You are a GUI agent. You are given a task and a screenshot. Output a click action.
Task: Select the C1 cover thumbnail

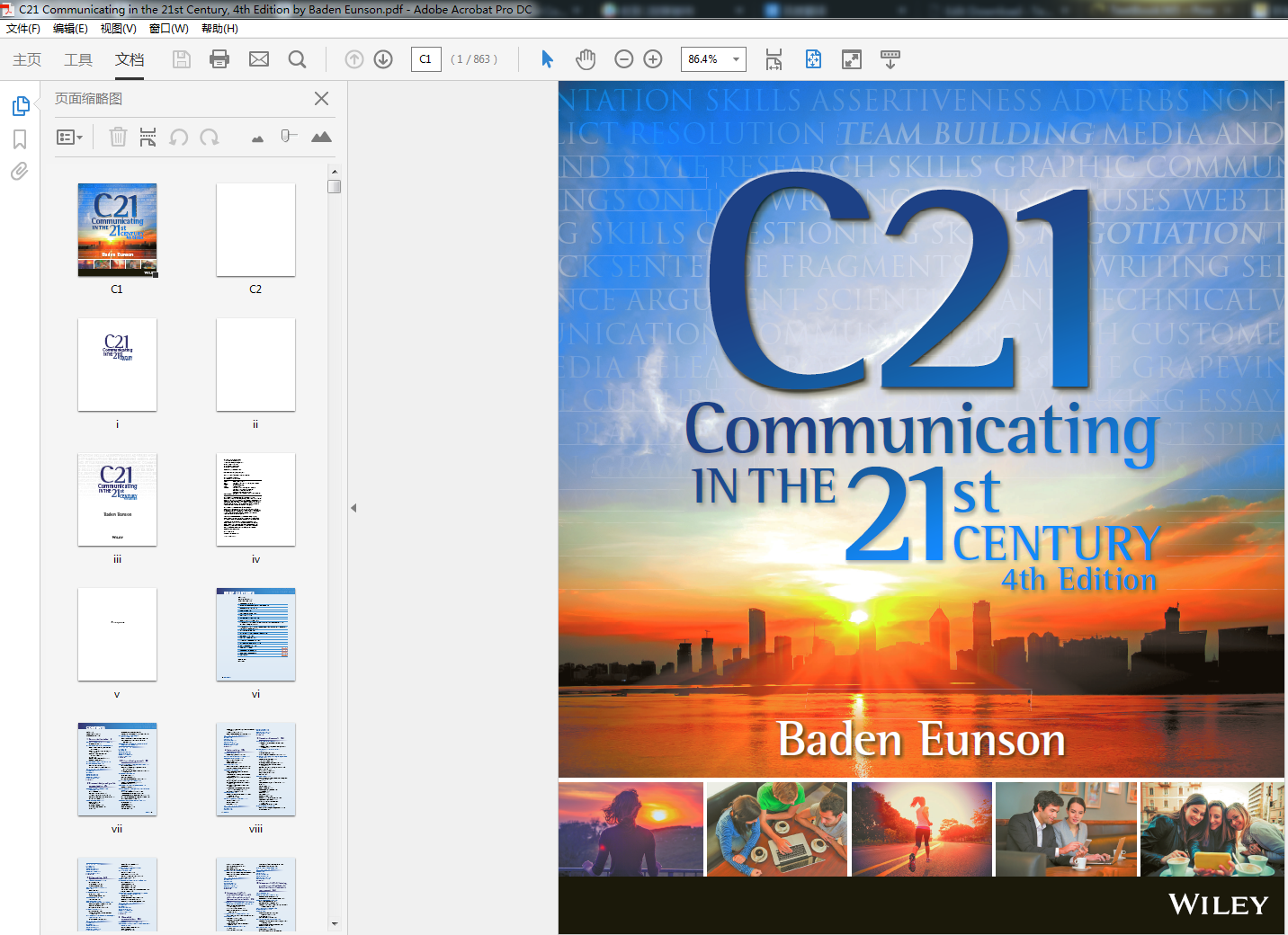pyautogui.click(x=118, y=230)
